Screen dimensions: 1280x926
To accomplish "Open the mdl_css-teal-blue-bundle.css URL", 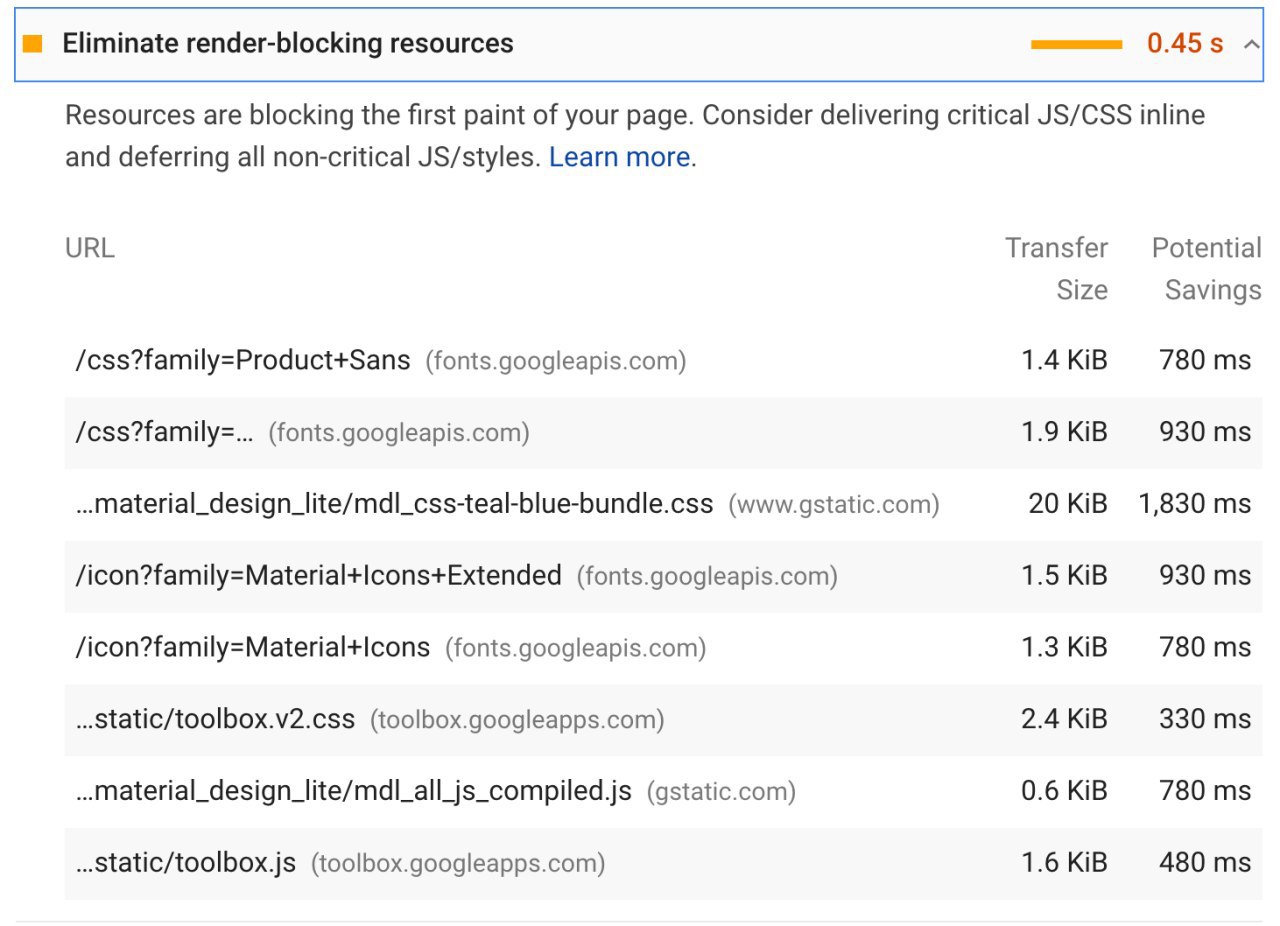I will (x=395, y=504).
